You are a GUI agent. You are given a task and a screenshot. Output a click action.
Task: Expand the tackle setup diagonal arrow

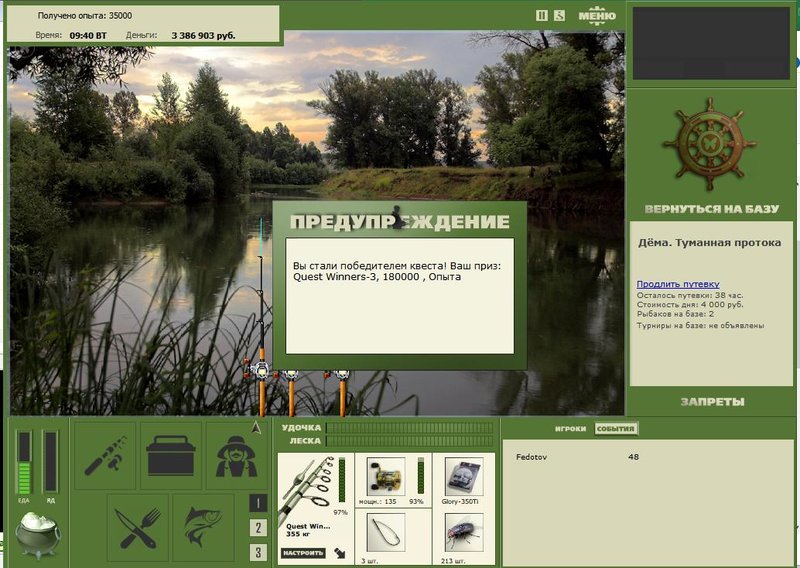340,552
